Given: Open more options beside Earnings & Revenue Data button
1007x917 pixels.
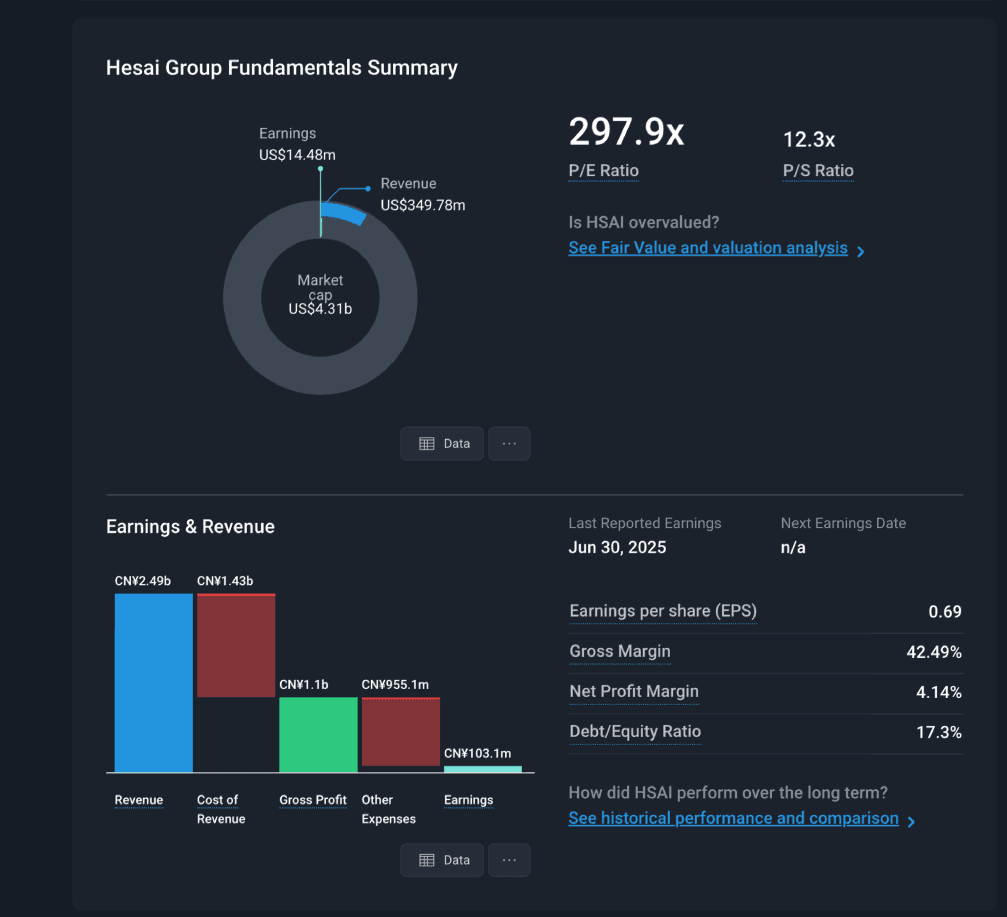Looking at the screenshot, I should pyautogui.click(x=509, y=860).
